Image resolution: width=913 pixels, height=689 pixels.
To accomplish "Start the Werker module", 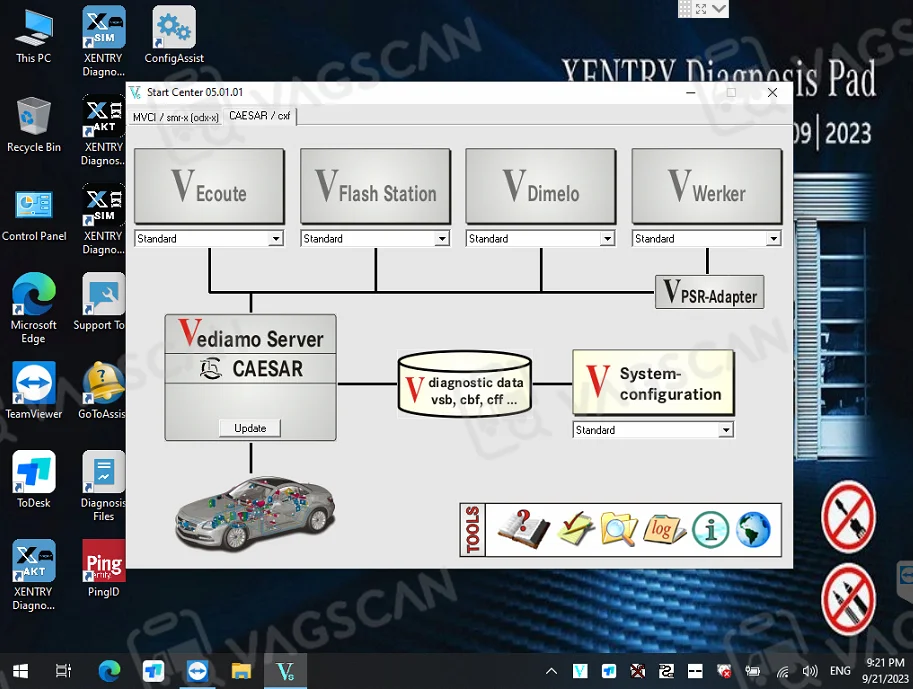I will click(x=706, y=187).
